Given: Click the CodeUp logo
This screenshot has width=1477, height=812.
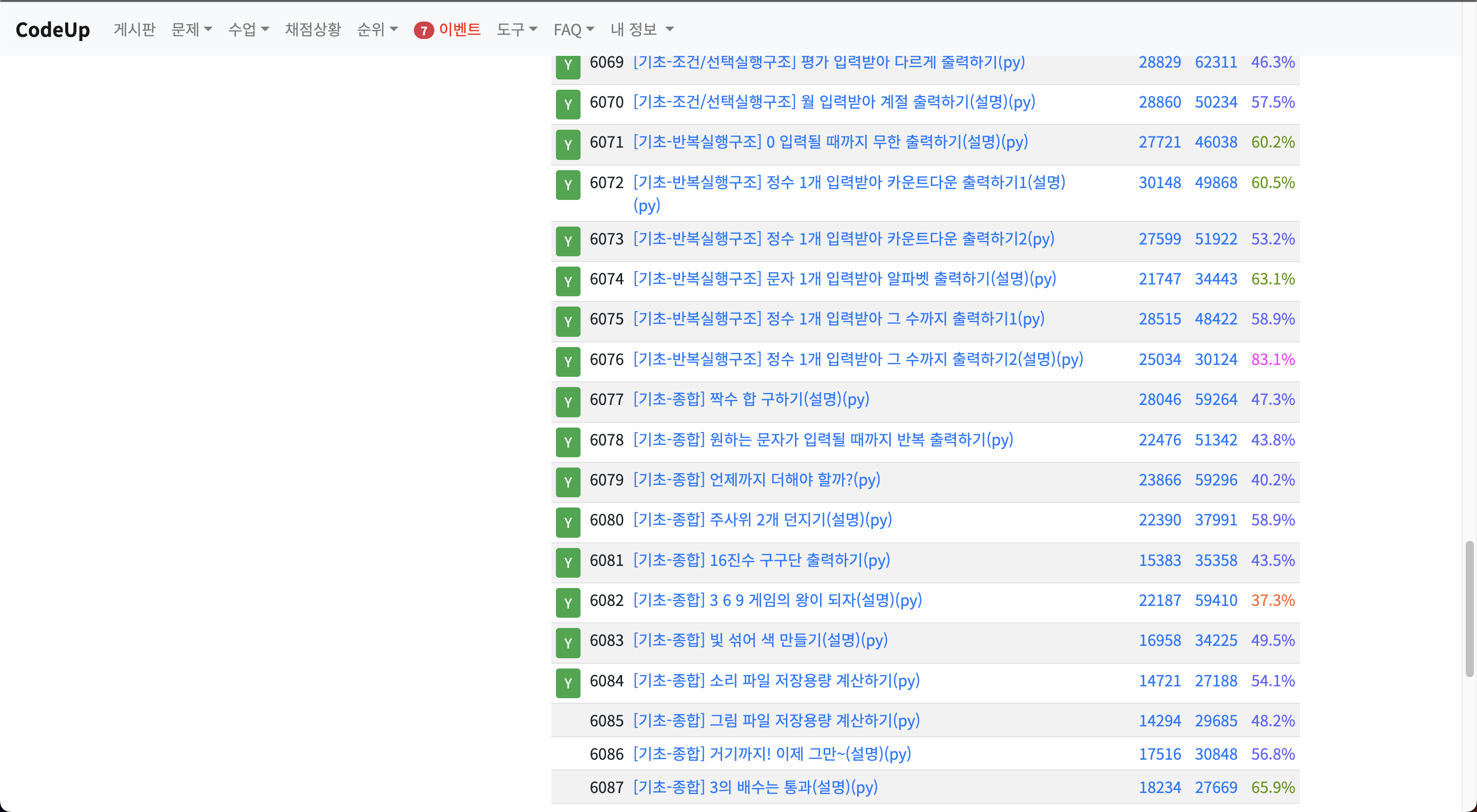Looking at the screenshot, I should (53, 30).
